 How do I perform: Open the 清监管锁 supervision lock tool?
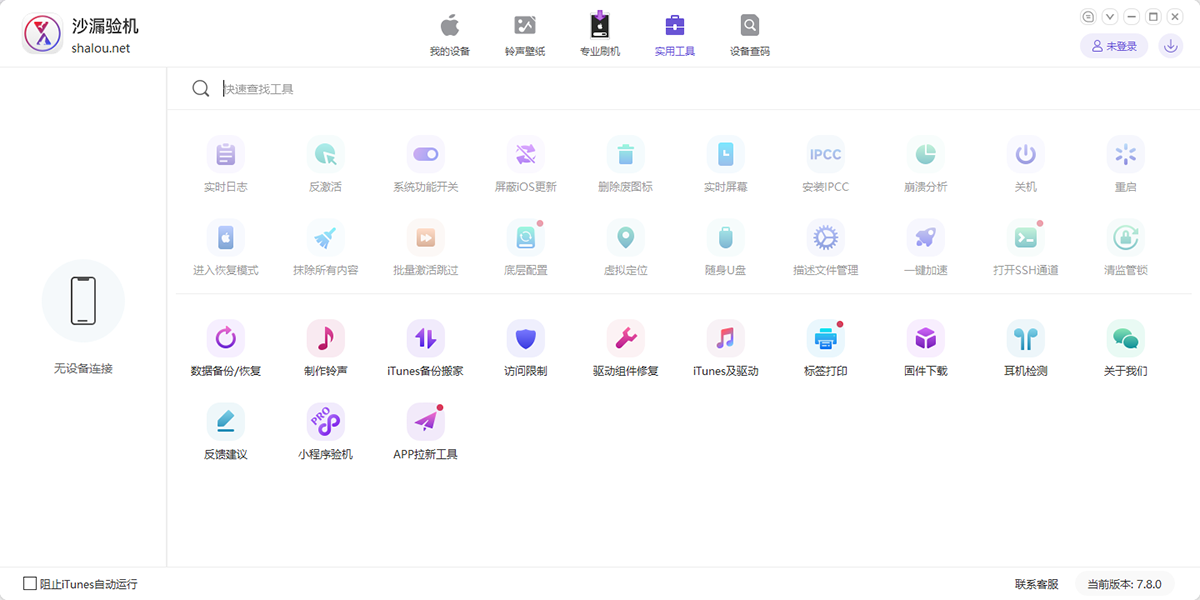[1126, 248]
